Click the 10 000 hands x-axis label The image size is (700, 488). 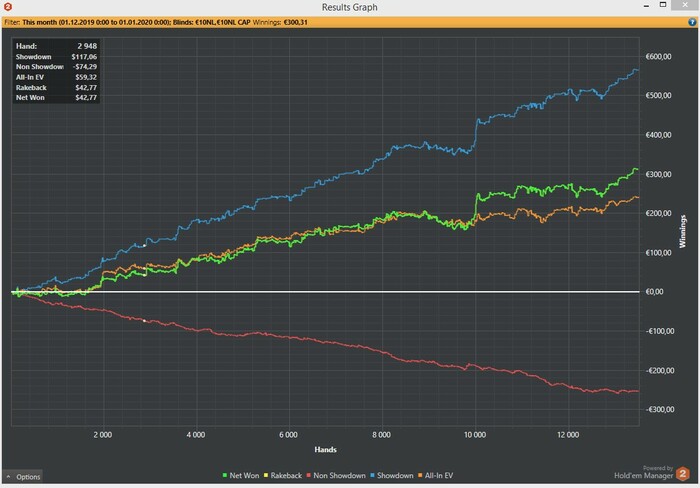point(475,435)
